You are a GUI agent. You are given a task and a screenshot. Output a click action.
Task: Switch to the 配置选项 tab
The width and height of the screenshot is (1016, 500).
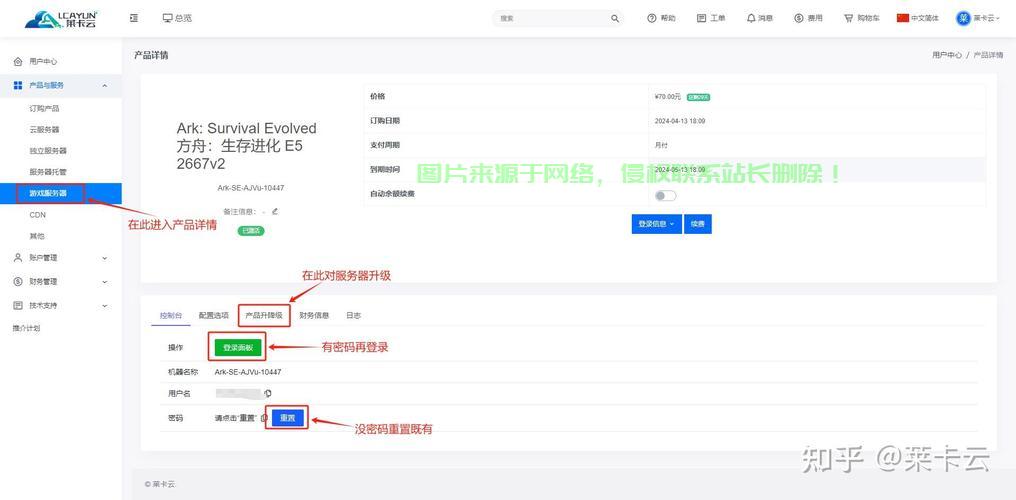(214, 315)
